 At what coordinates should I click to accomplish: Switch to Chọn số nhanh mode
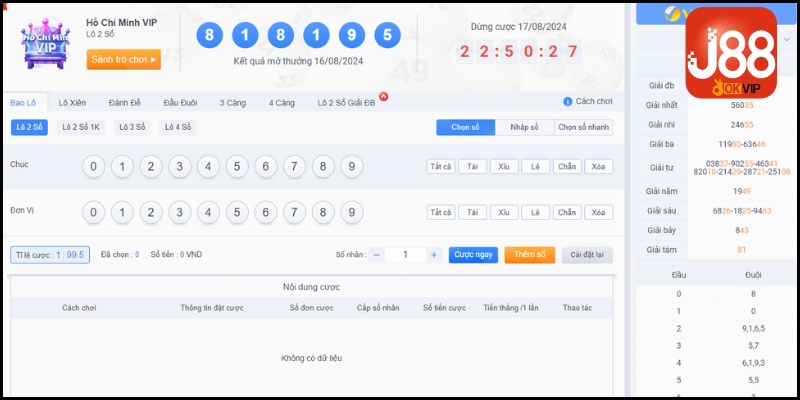click(583, 127)
